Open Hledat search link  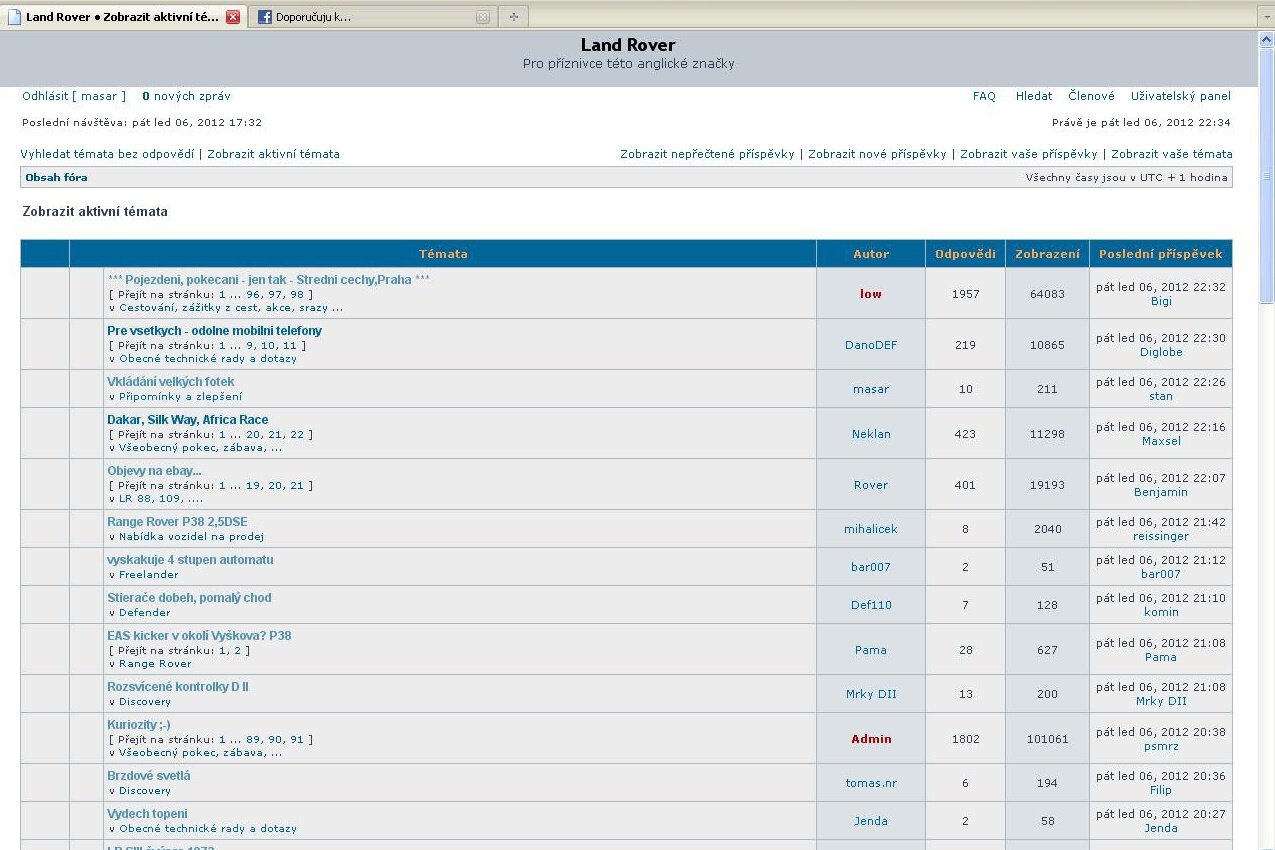[1034, 96]
